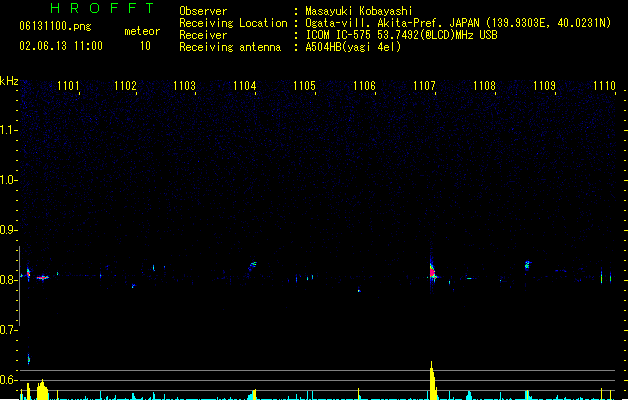Click the 0.7 kHz frequency axis label

[x=8, y=330]
